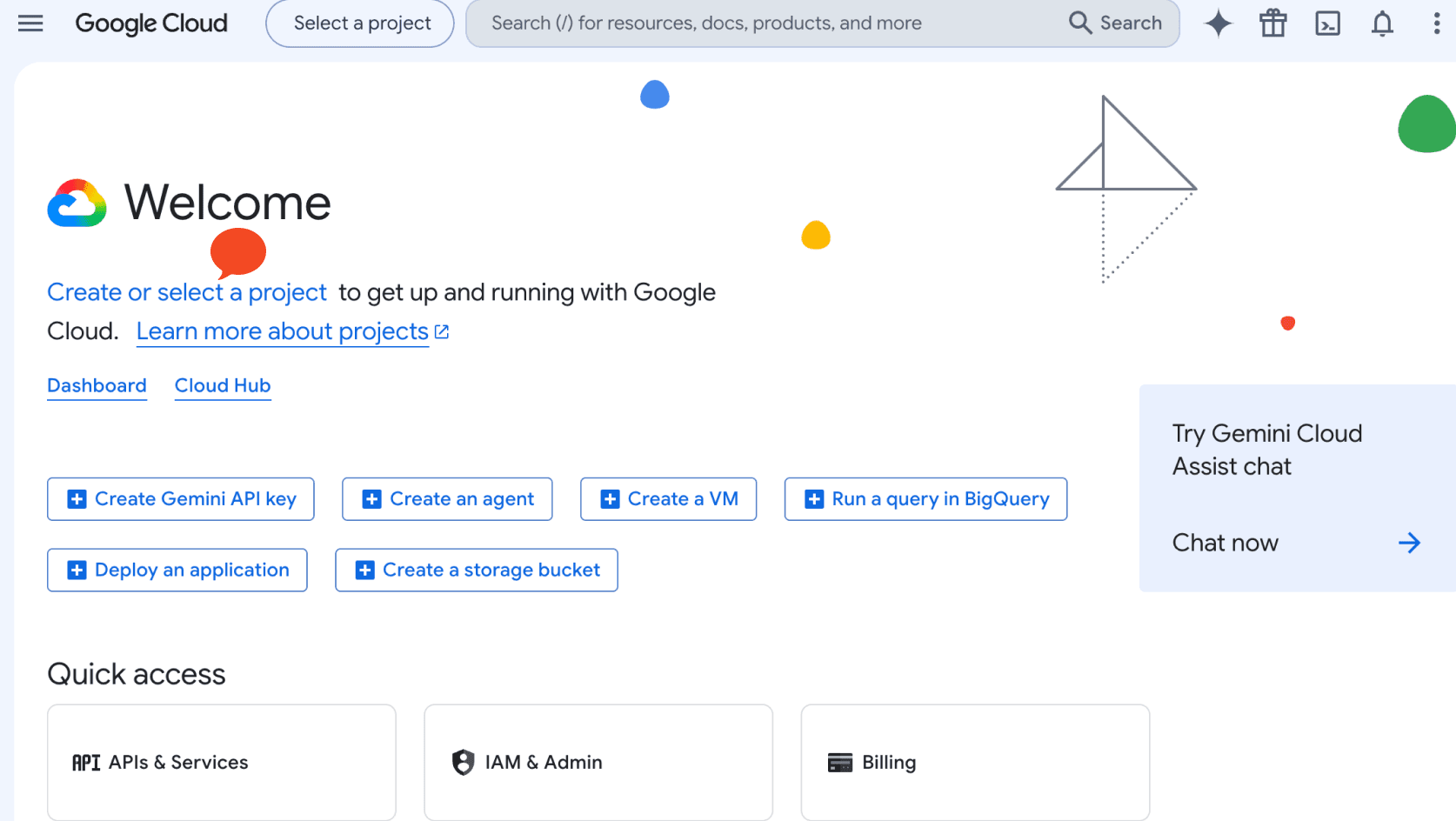The height and width of the screenshot is (821, 1456).
Task: Click Chat now text
Action: click(x=1226, y=543)
